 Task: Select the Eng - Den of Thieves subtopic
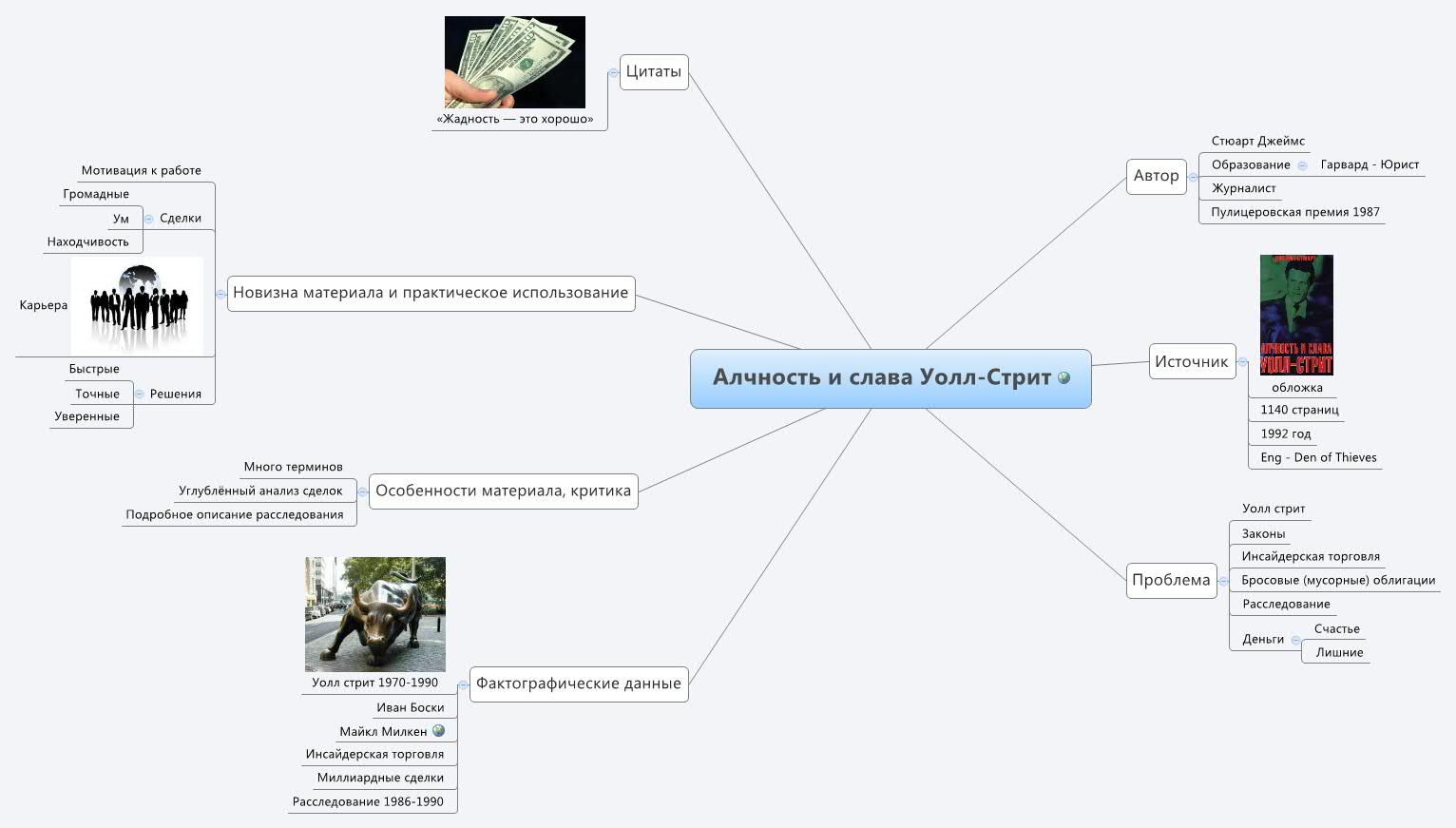[1318, 457]
